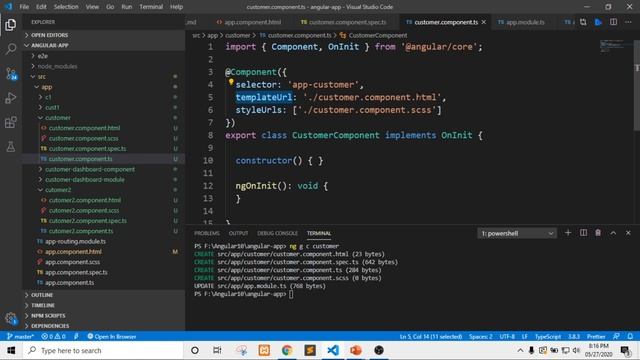The width and height of the screenshot is (640, 360).
Task: Open the Test flask icon view
Action: point(11,147)
